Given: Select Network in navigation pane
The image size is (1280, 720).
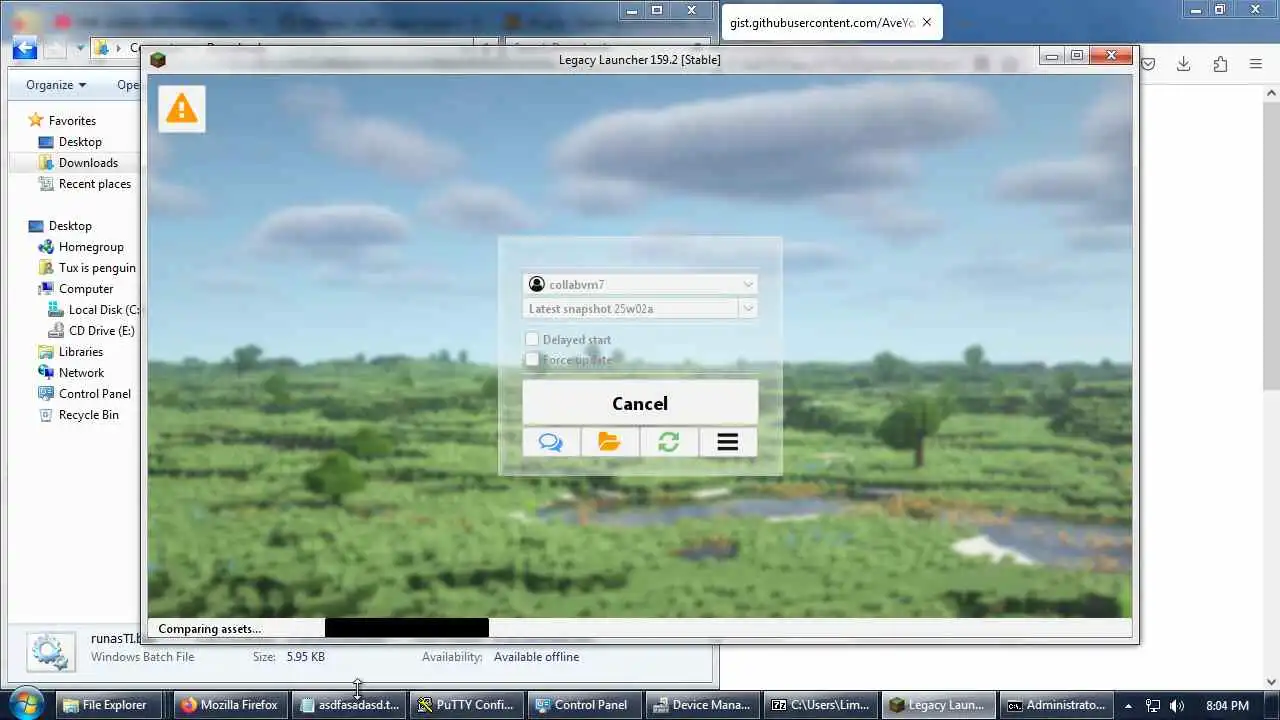Looking at the screenshot, I should [81, 373].
